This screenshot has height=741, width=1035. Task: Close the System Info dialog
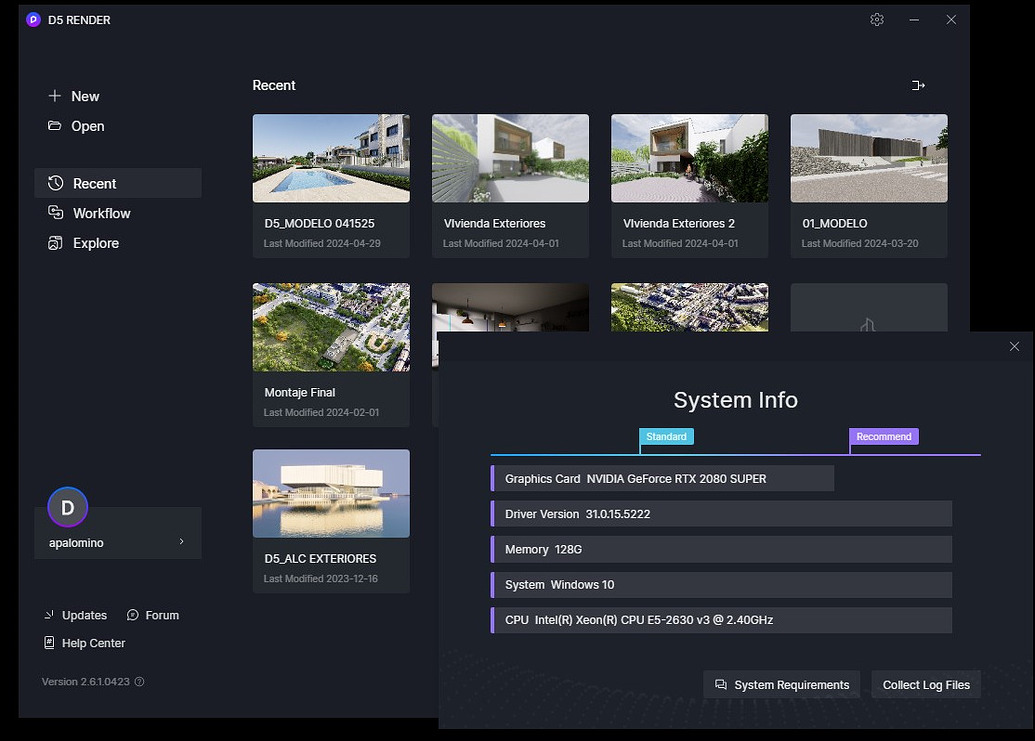tap(1014, 347)
